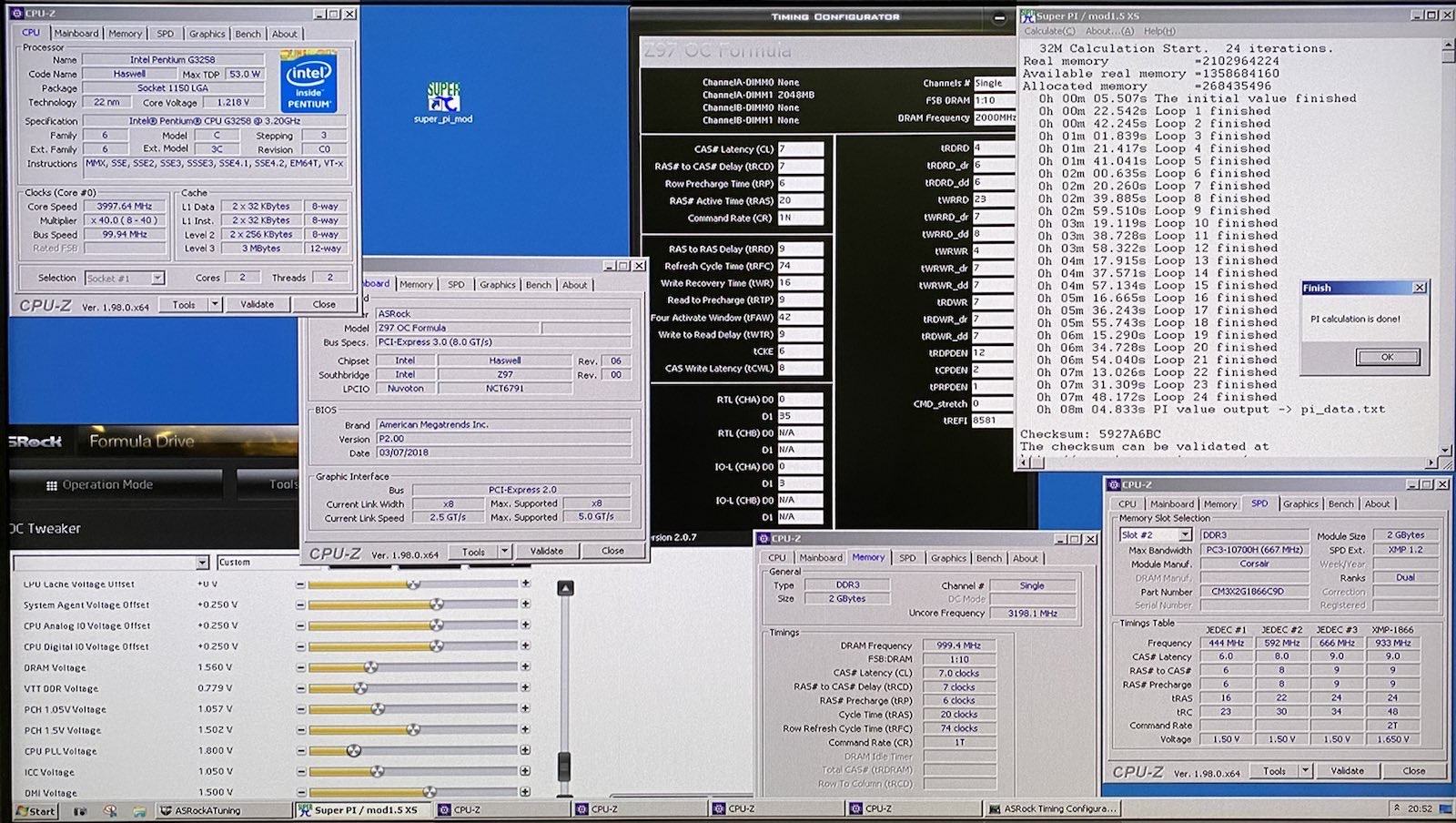This screenshot has width=1456, height=823.
Task: Click the DRAM Voltage slider handle
Action: [369, 667]
